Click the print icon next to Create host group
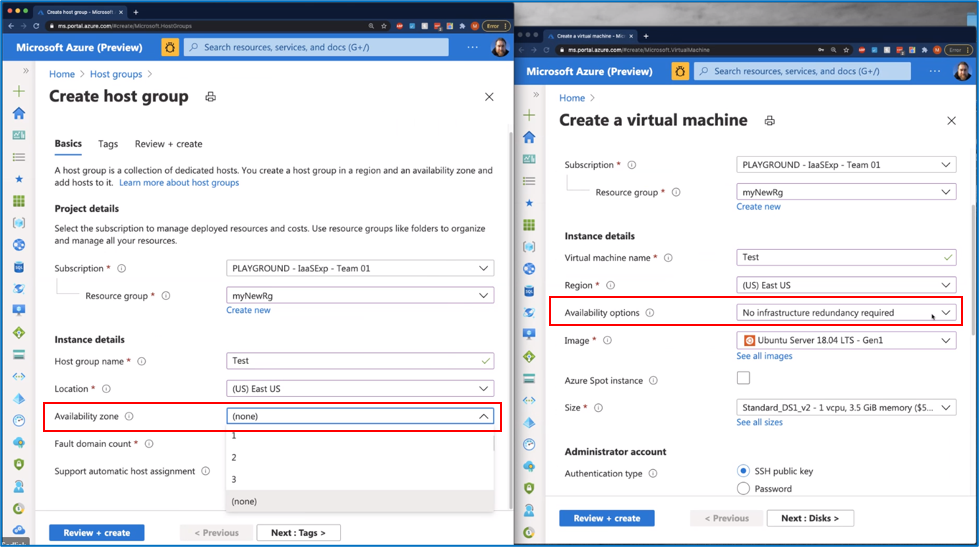The image size is (979, 547). pyautogui.click(x=210, y=97)
